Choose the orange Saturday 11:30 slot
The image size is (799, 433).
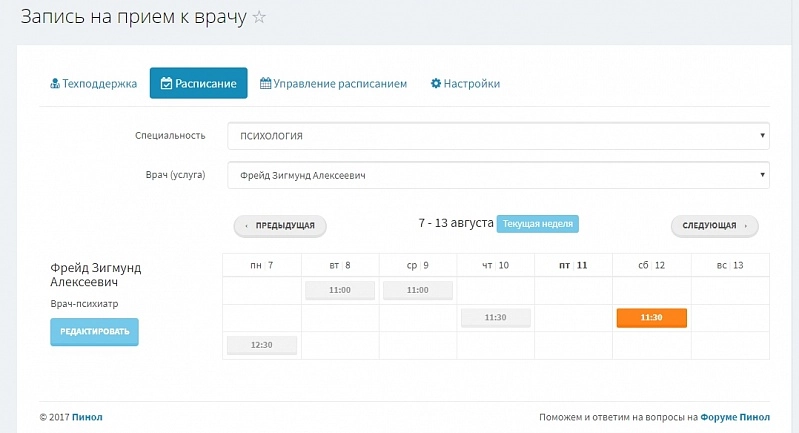[x=651, y=318]
